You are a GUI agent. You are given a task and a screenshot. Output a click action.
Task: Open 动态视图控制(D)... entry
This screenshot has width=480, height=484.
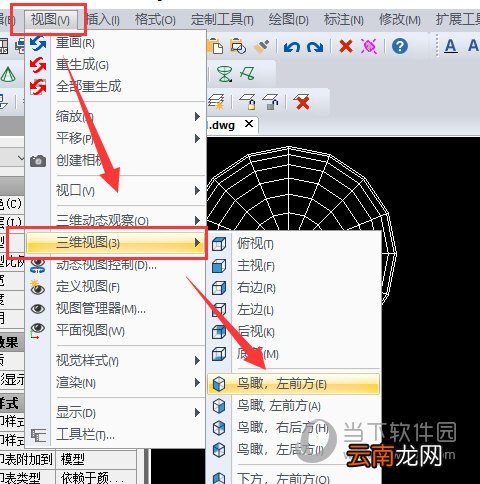(x=116, y=265)
